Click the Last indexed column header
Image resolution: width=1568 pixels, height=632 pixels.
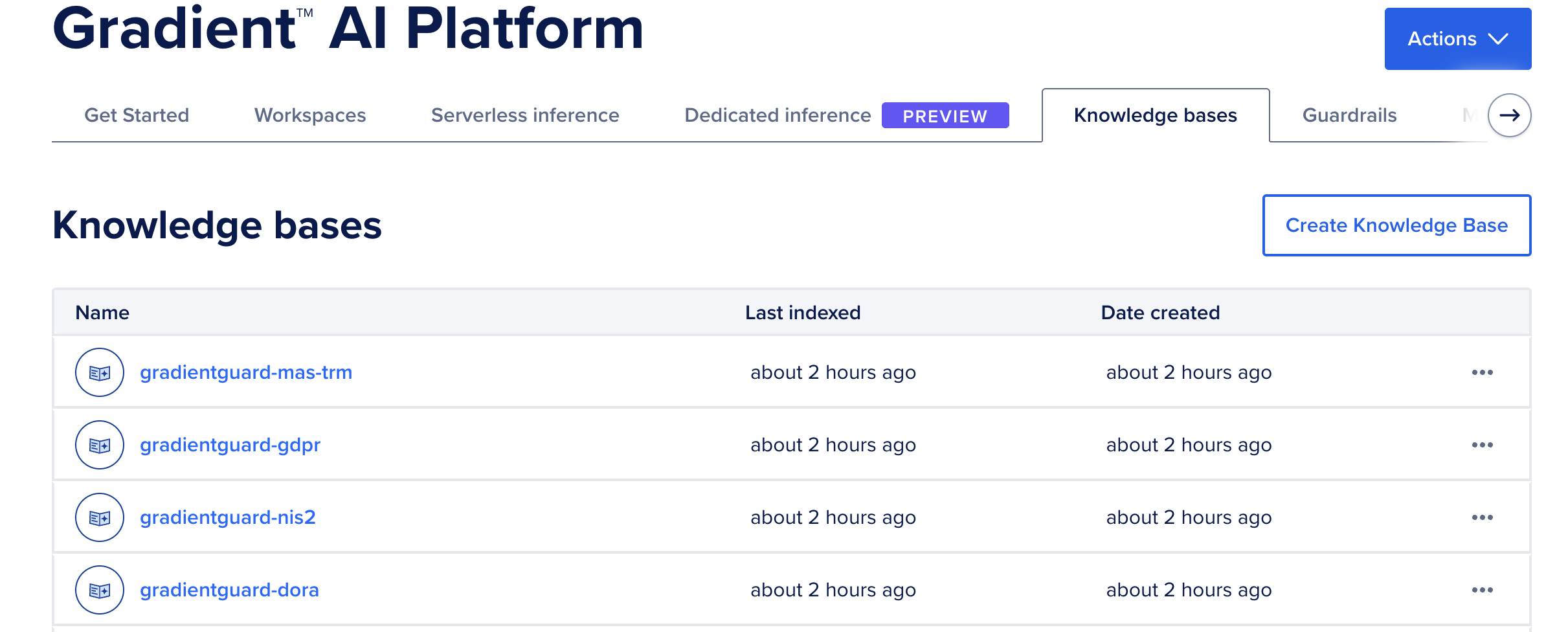pyautogui.click(x=803, y=313)
